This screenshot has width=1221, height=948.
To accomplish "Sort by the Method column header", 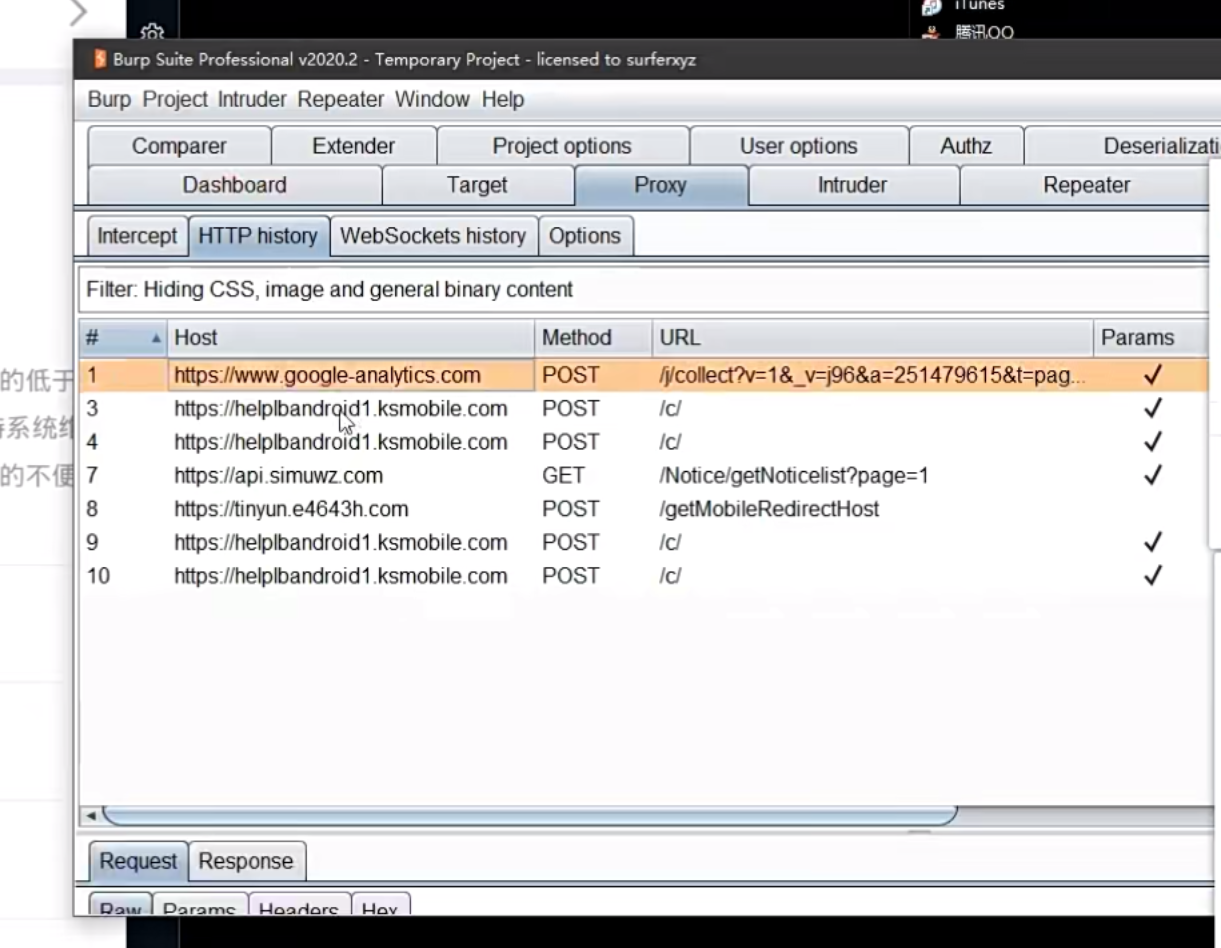I will tap(593, 338).
